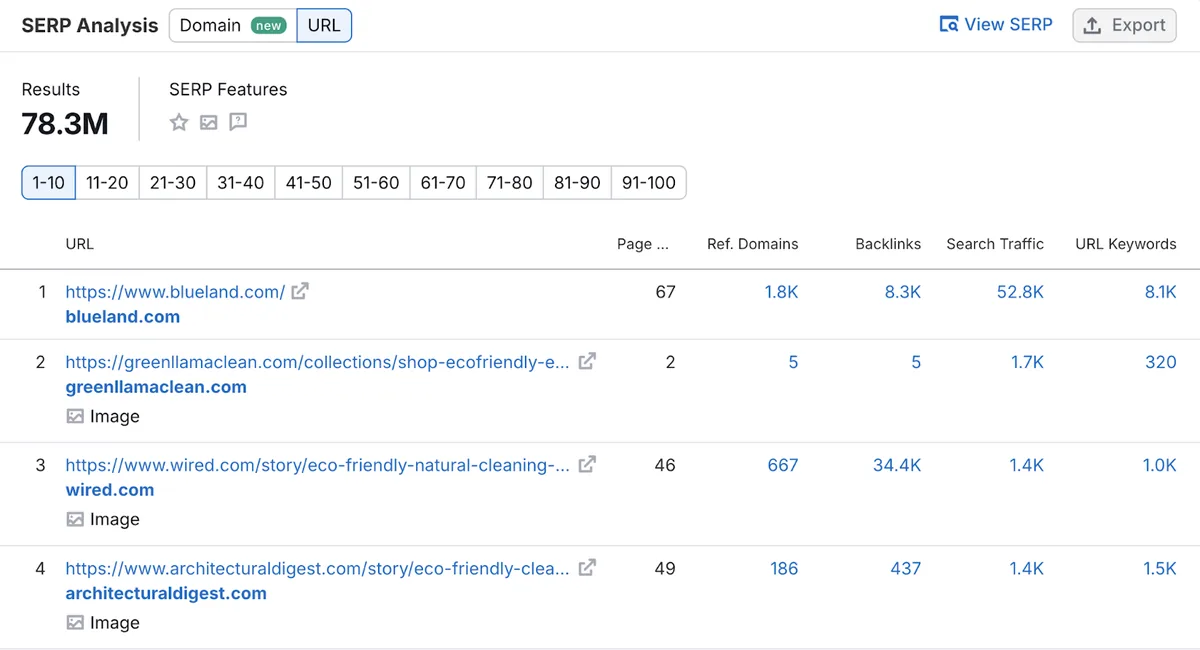
Task: Select results range 91-100
Action: (649, 182)
